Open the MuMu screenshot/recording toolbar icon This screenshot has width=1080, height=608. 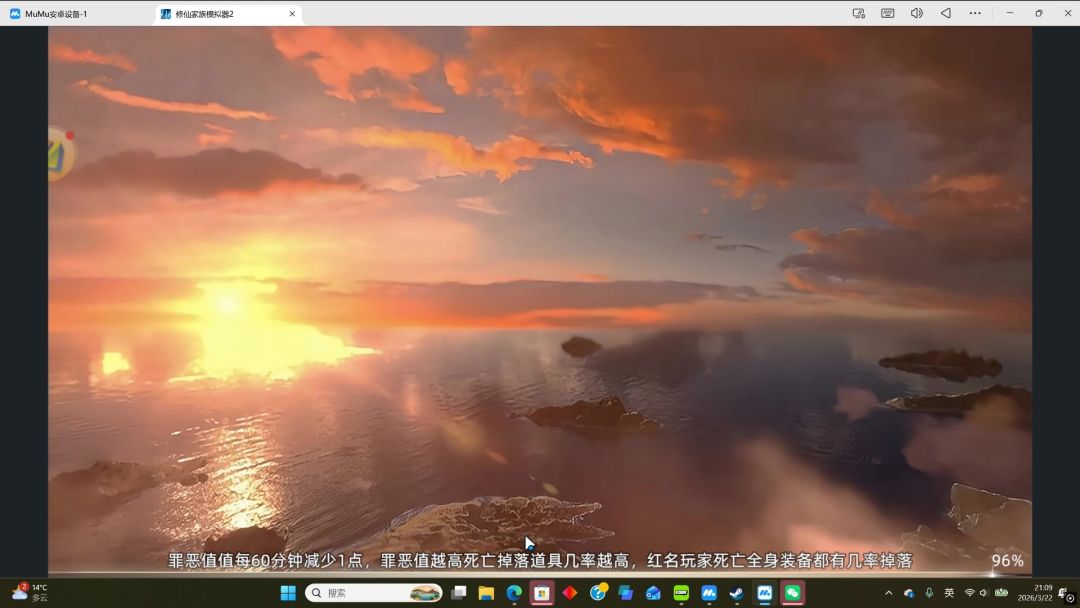coord(858,13)
